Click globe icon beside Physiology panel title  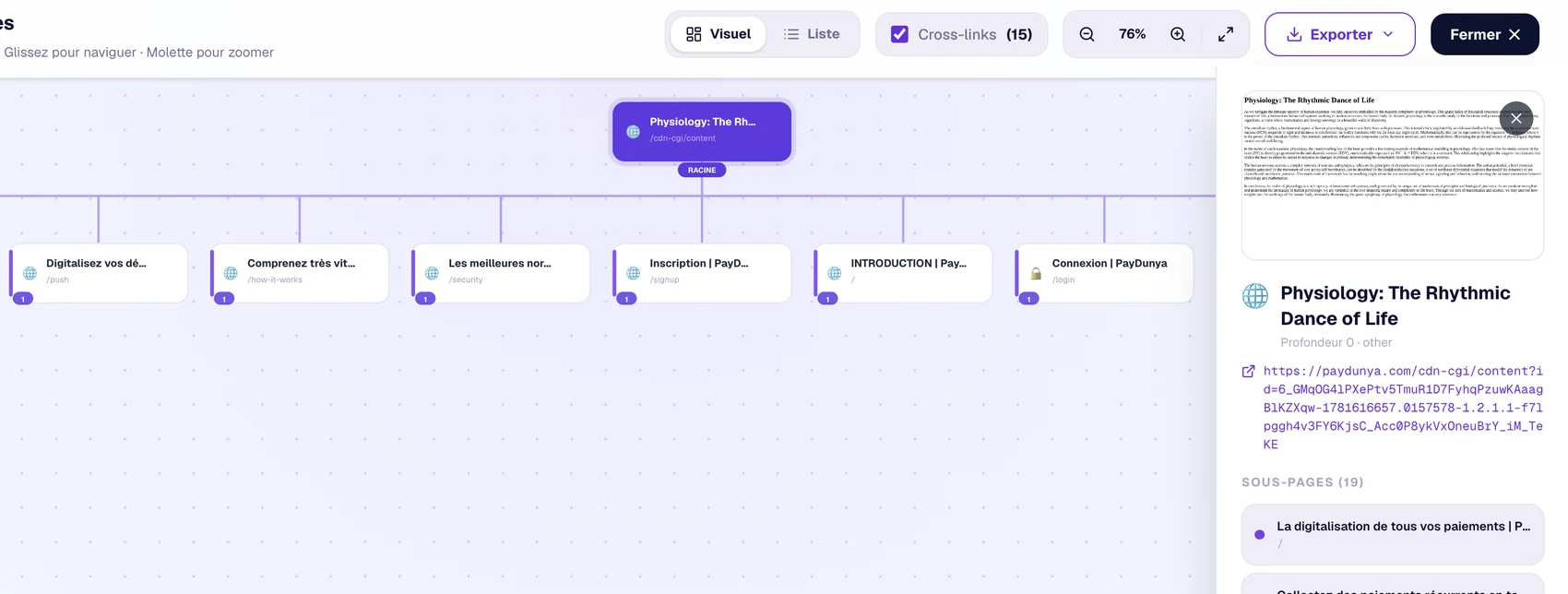(1255, 296)
